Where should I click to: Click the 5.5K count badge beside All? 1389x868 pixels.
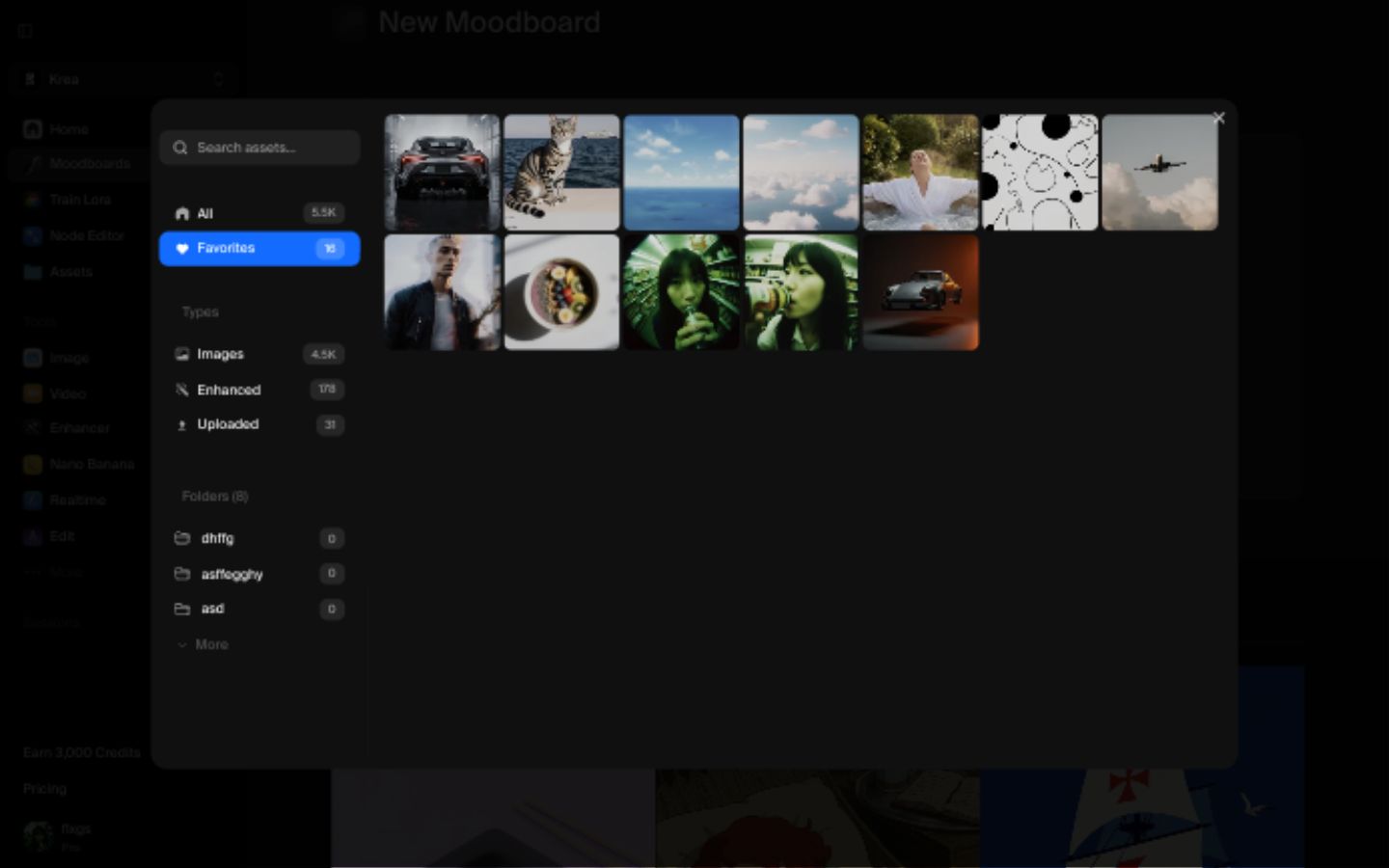pyautogui.click(x=324, y=213)
